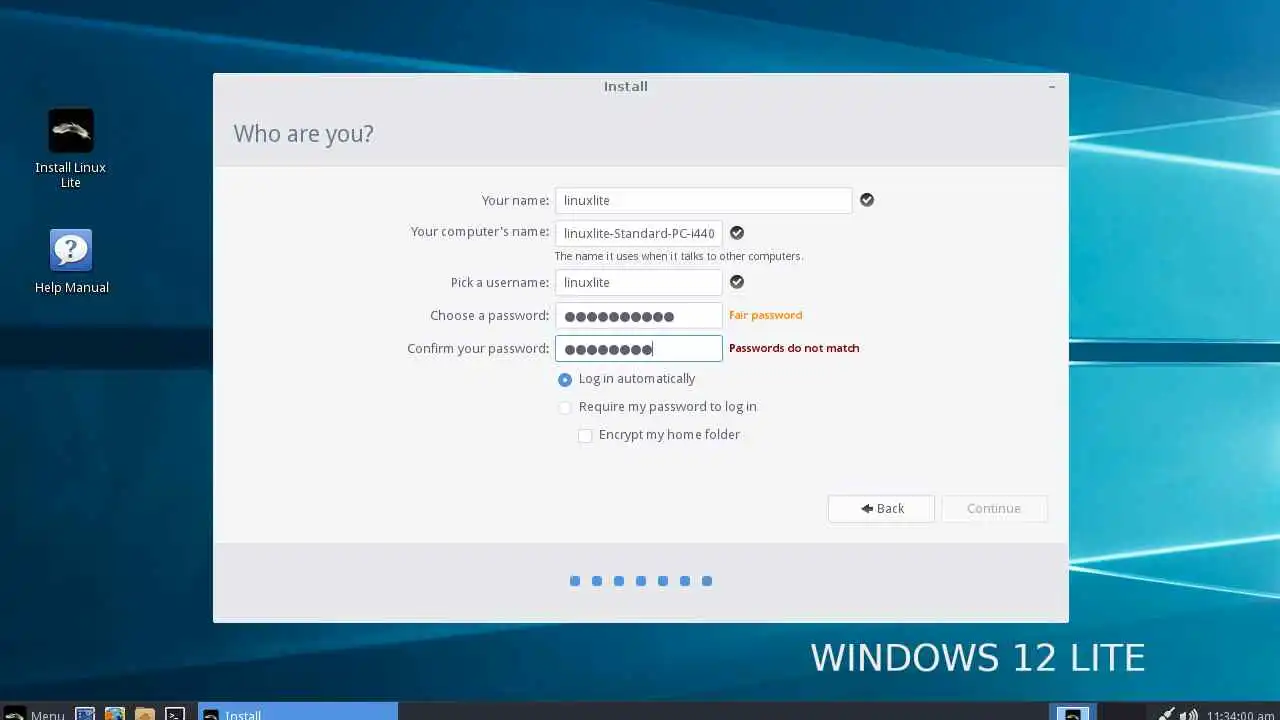This screenshot has height=720, width=1280.
Task: Click the Install window title
Action: click(x=625, y=86)
